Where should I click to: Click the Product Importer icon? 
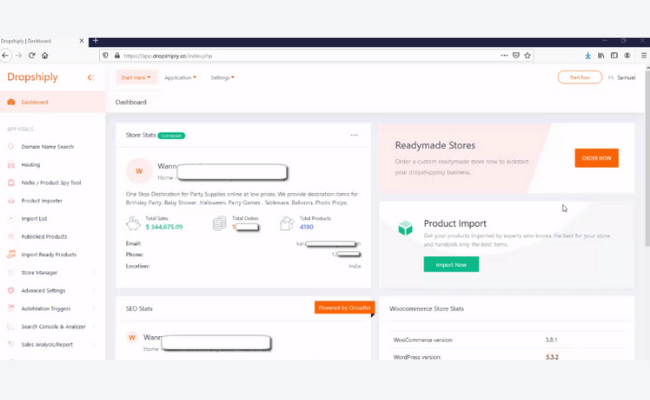[x=11, y=201]
